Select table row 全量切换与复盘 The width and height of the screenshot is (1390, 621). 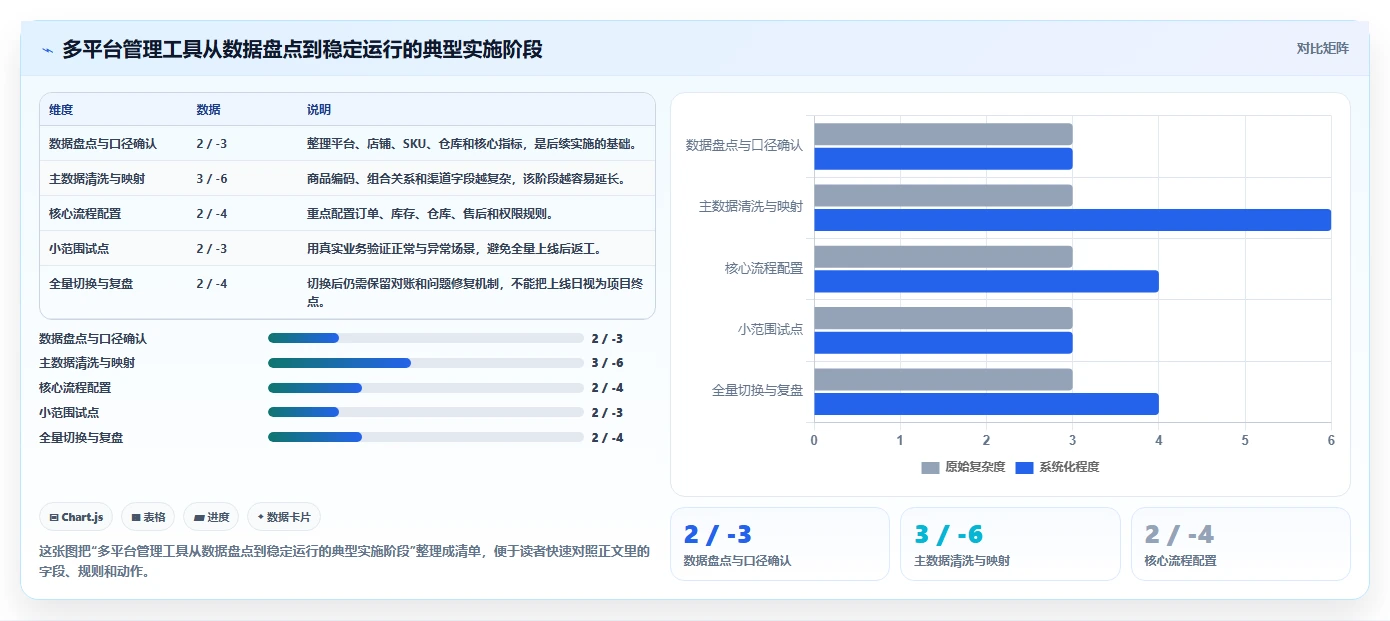(347, 292)
